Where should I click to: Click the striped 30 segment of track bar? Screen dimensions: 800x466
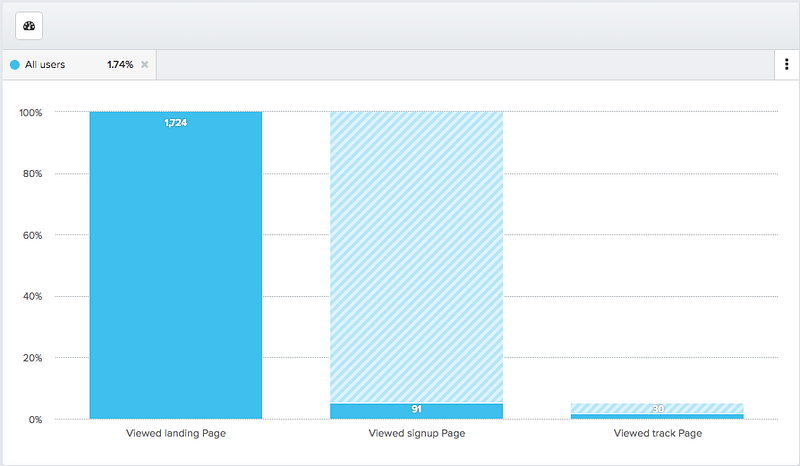tap(657, 408)
